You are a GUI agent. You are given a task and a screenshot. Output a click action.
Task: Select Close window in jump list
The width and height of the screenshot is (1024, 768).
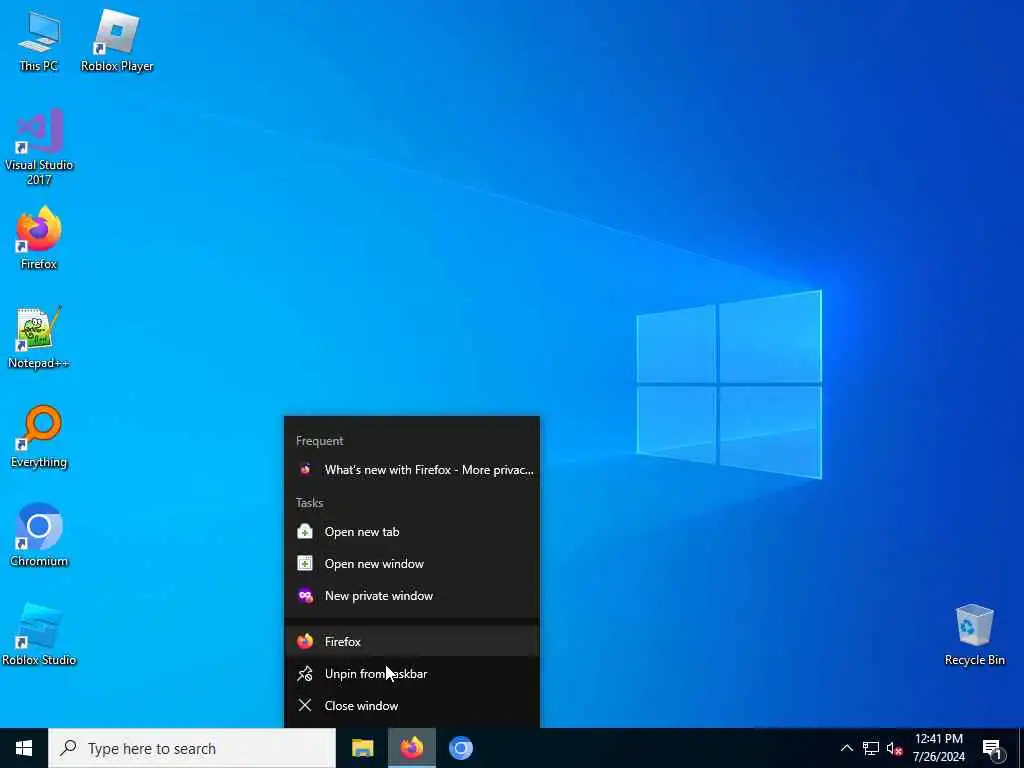pos(412,705)
